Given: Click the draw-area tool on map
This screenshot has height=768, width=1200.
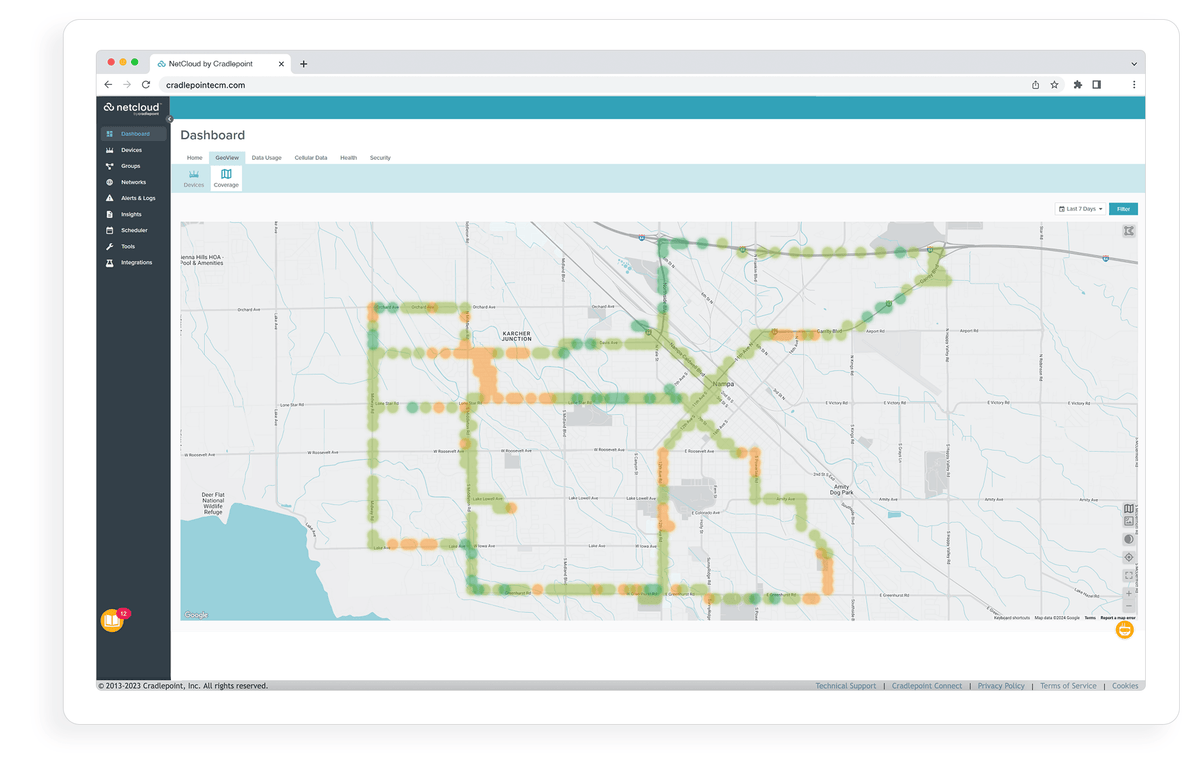Looking at the screenshot, I should [1129, 231].
